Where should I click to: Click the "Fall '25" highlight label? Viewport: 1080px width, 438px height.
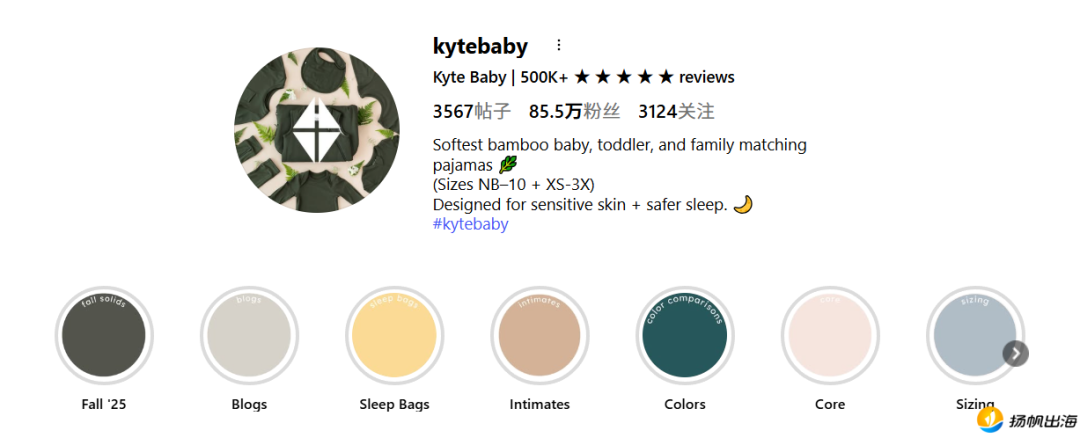[x=104, y=405]
